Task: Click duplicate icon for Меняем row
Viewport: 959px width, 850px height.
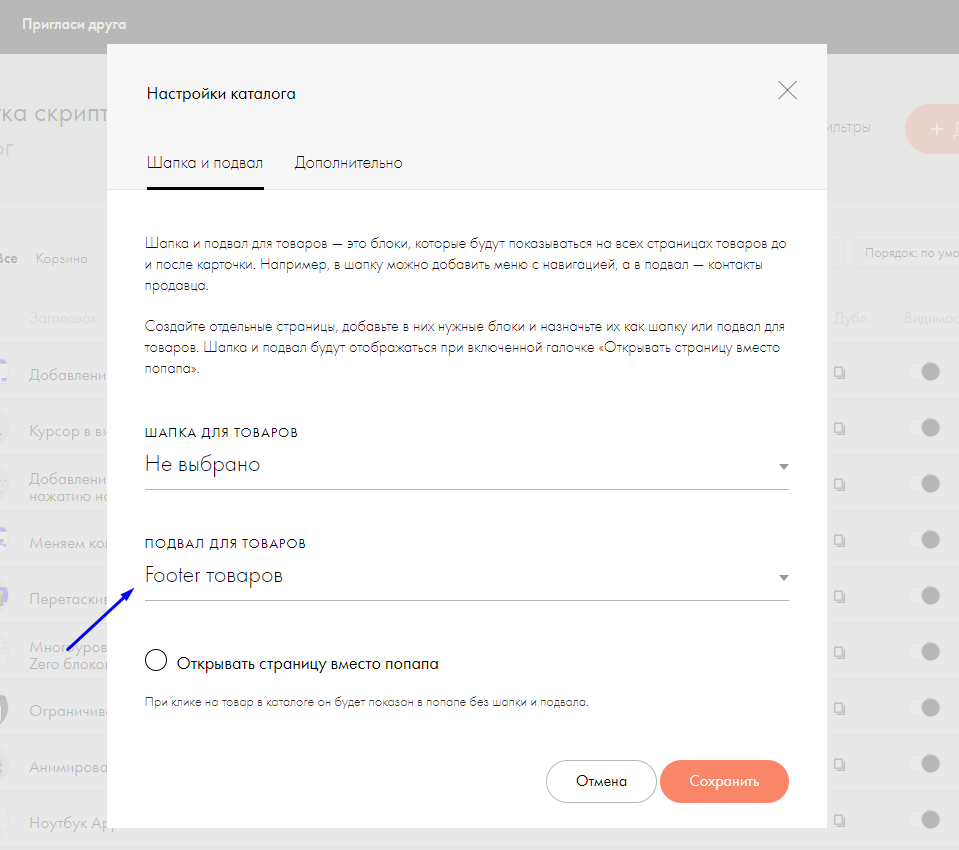Action: tap(840, 540)
